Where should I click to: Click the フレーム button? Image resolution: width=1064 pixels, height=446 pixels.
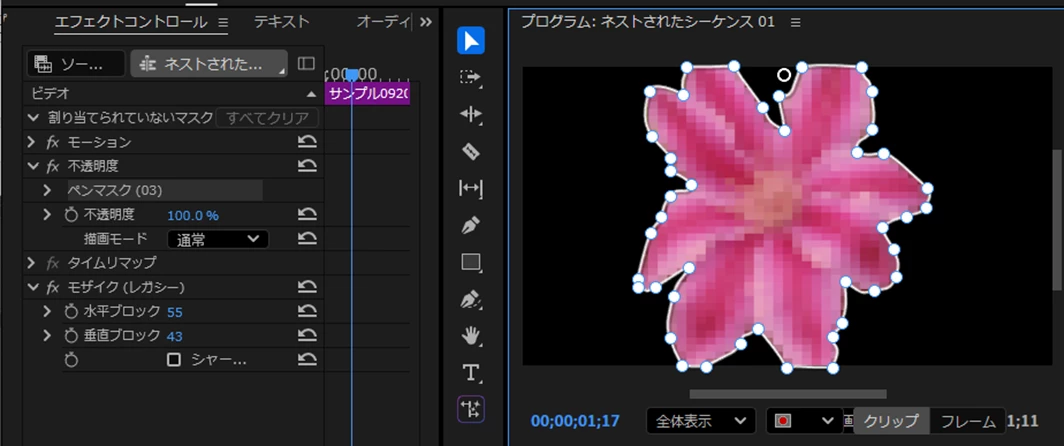pyautogui.click(x=967, y=421)
